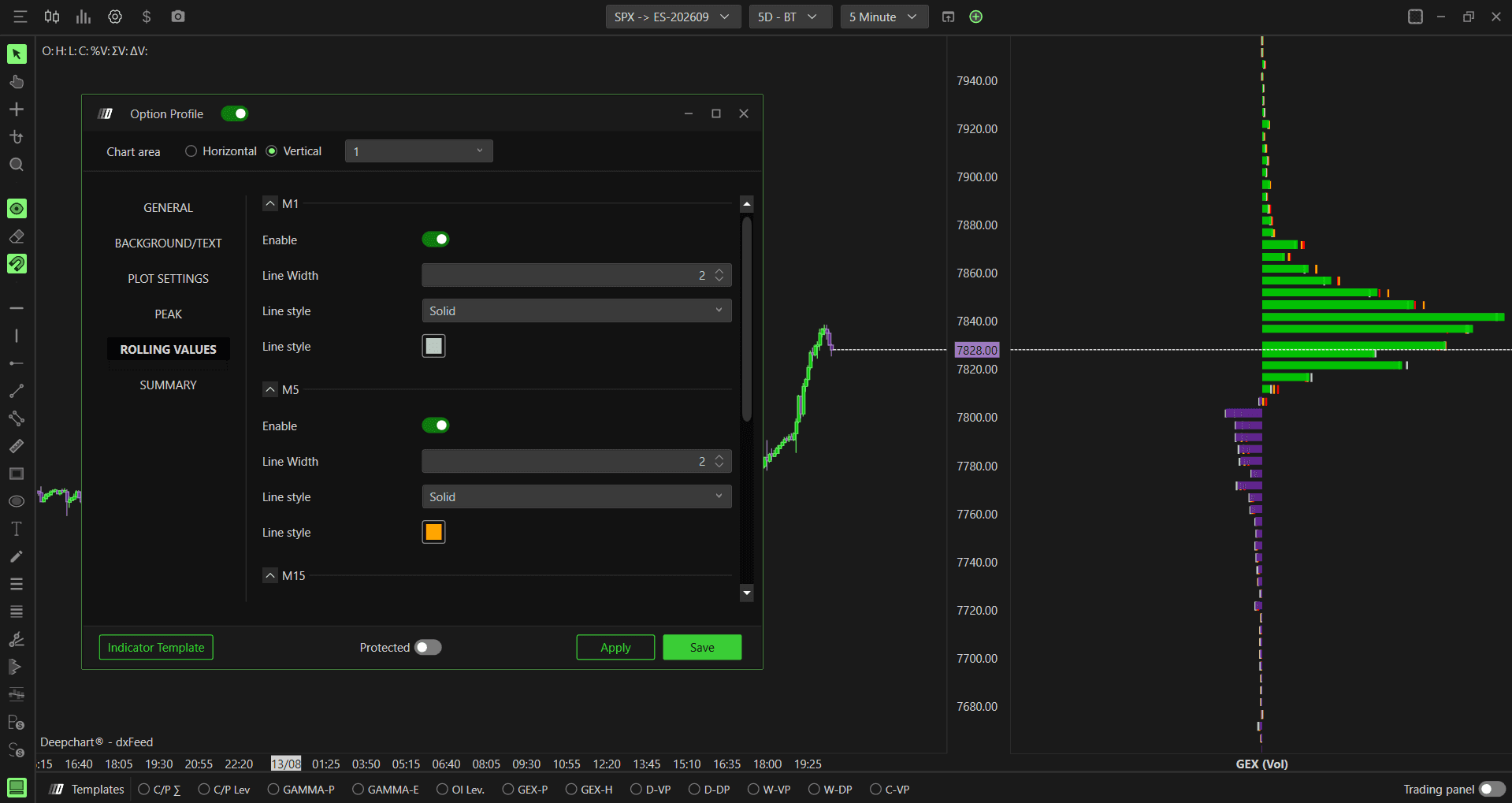1512x803 pixels.
Task: Open the bar indicators icon
Action: 84,17
